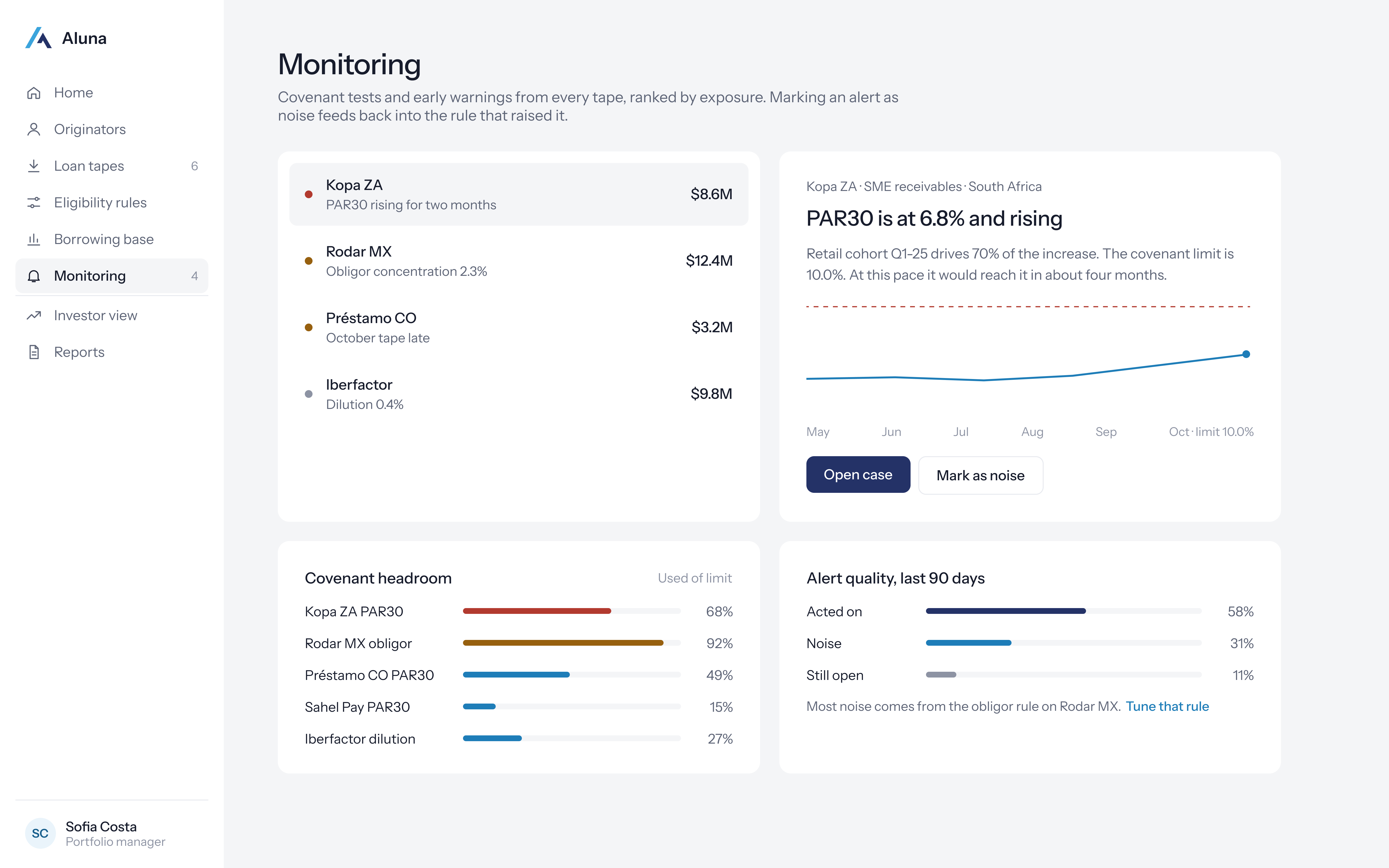Navigate to Eligibility rules
1389x868 pixels.
coord(112,203)
